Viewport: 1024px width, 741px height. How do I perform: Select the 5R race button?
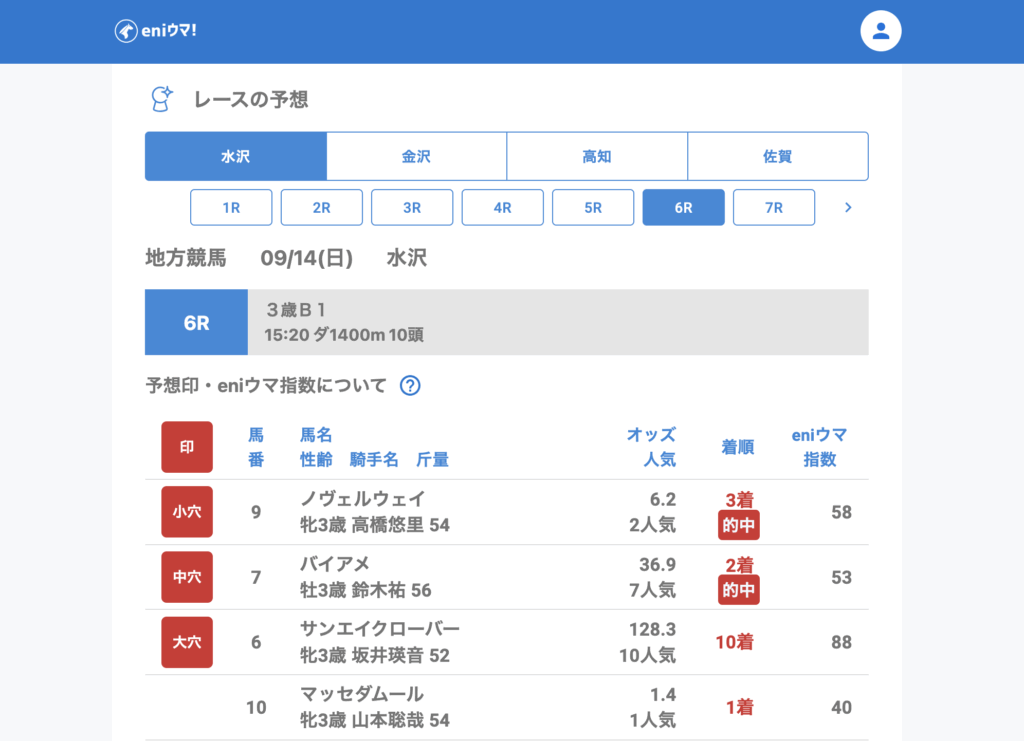point(593,208)
